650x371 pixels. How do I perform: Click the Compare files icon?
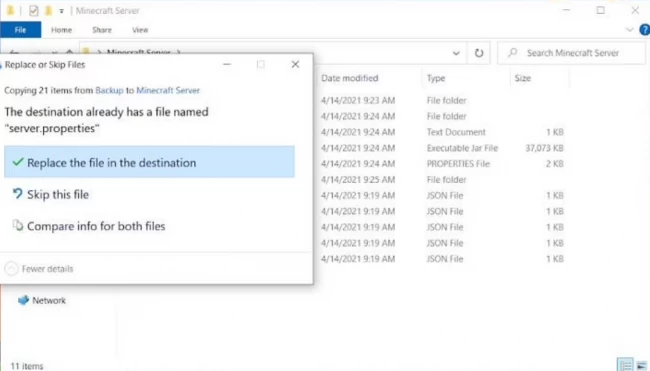(x=17, y=225)
